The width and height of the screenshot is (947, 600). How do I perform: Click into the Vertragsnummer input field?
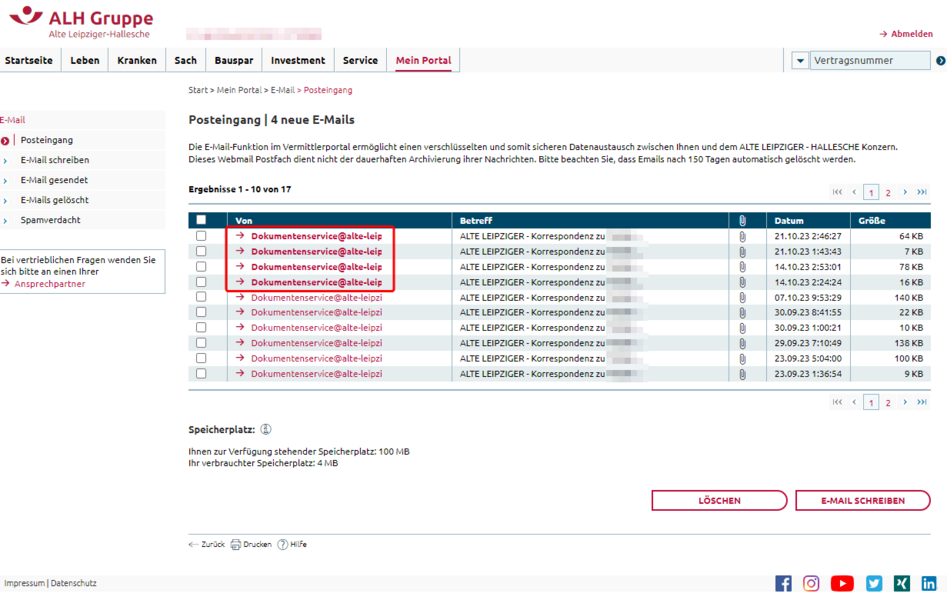[x=870, y=60]
